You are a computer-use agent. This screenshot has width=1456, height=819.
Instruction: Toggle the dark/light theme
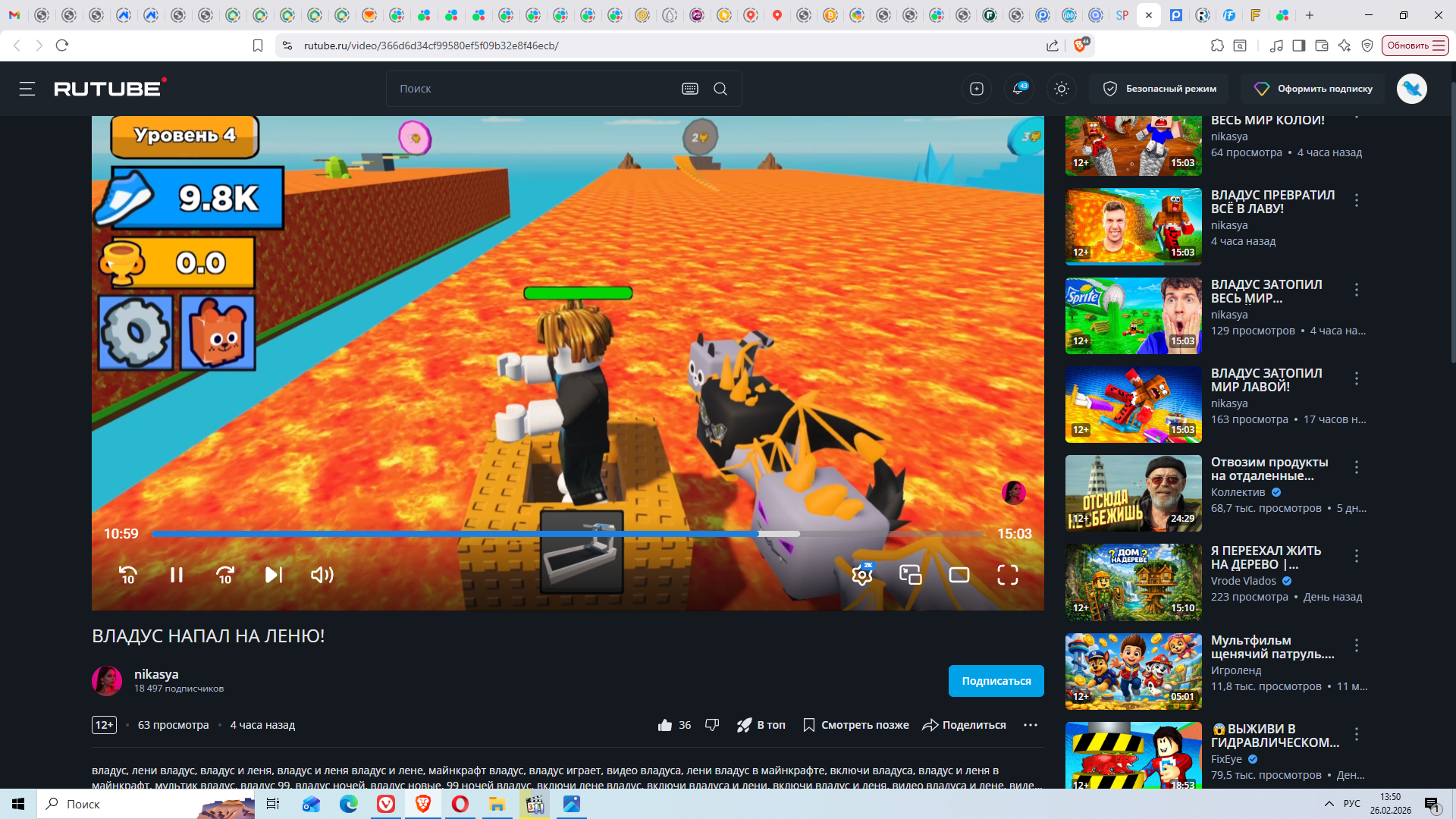[1062, 89]
